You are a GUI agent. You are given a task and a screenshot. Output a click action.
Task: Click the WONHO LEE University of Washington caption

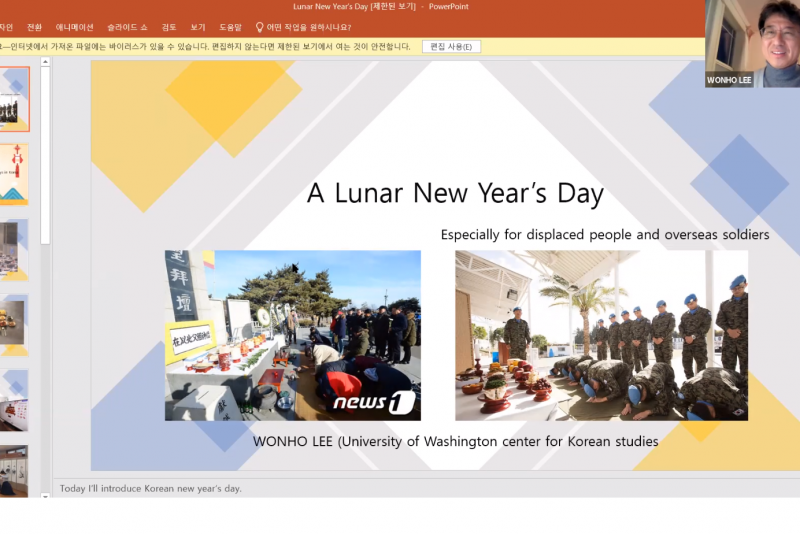455,441
